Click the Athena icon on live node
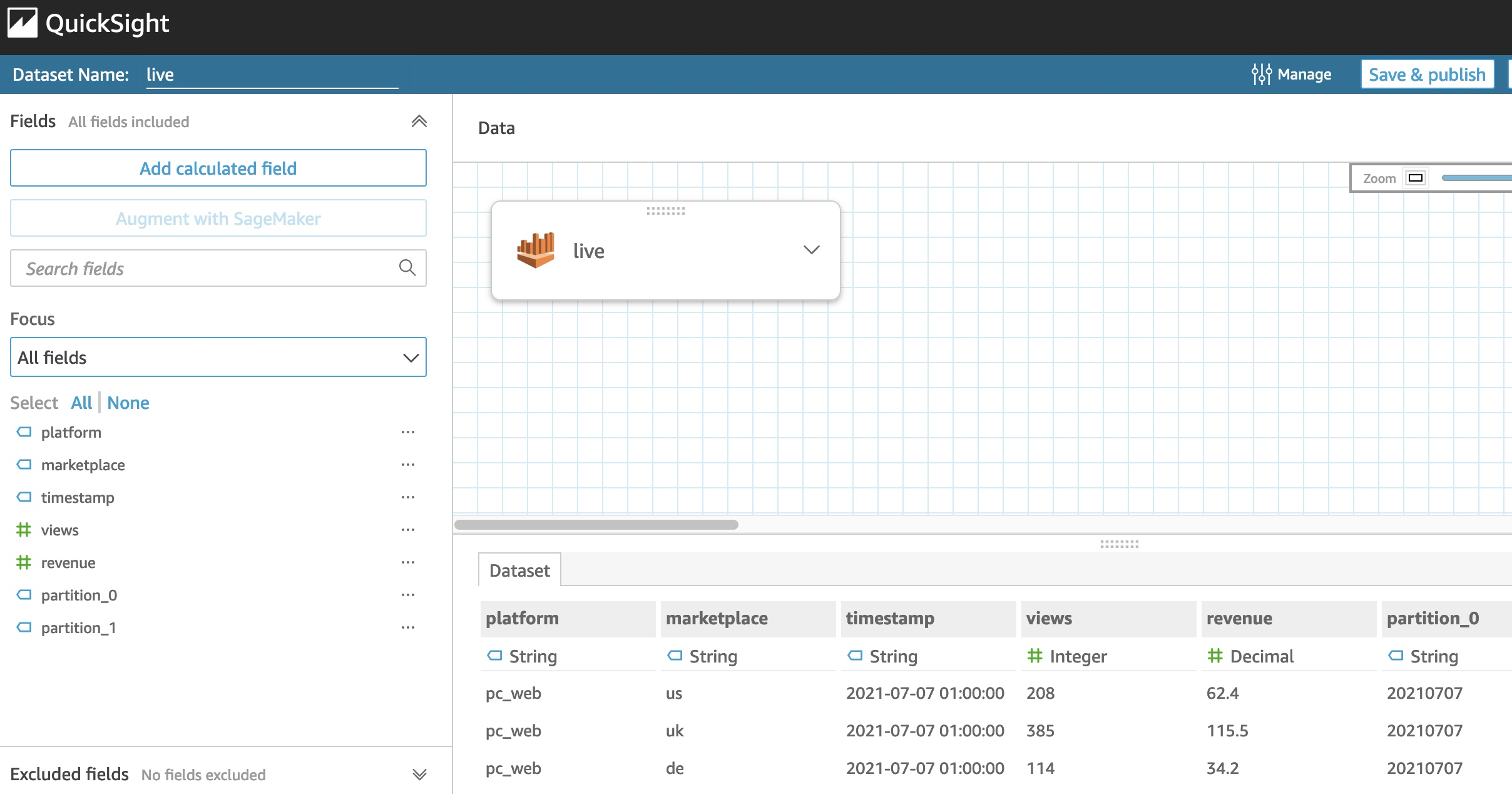The image size is (1512, 794). pos(536,250)
